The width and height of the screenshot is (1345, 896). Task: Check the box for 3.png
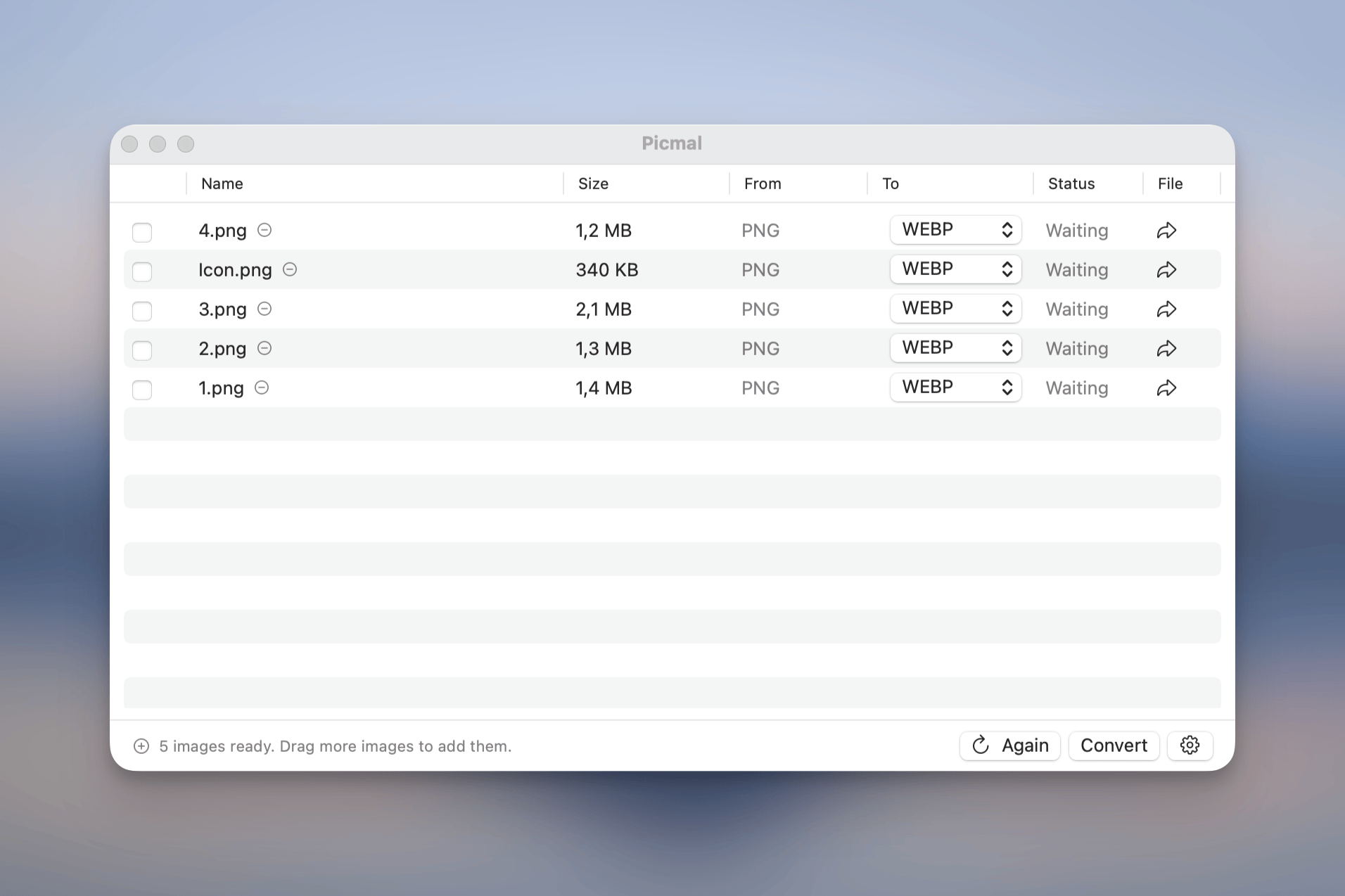(142, 311)
